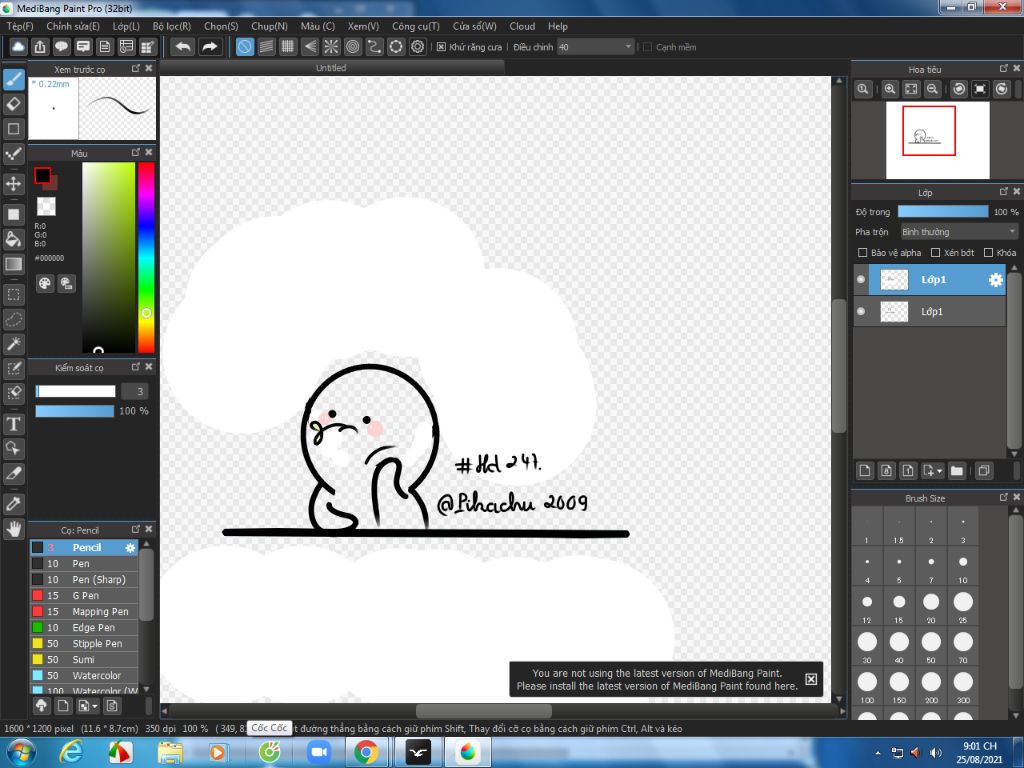This screenshot has width=1024, height=768.
Task: Open the Bộ lọc(R) menu
Action: coord(172,26)
